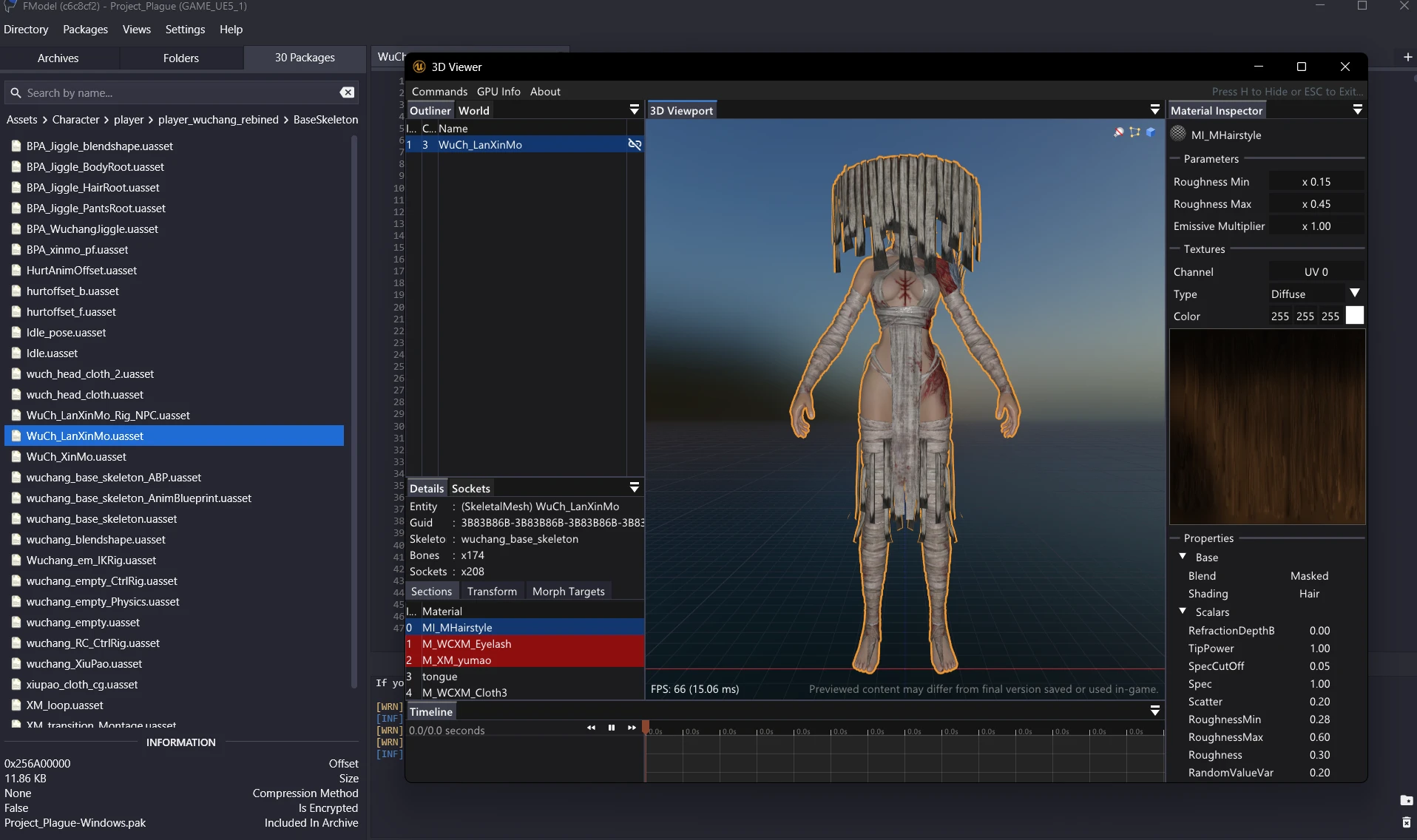Open the Material Inspector panel options arrow
The width and height of the screenshot is (1417, 840).
click(1358, 110)
